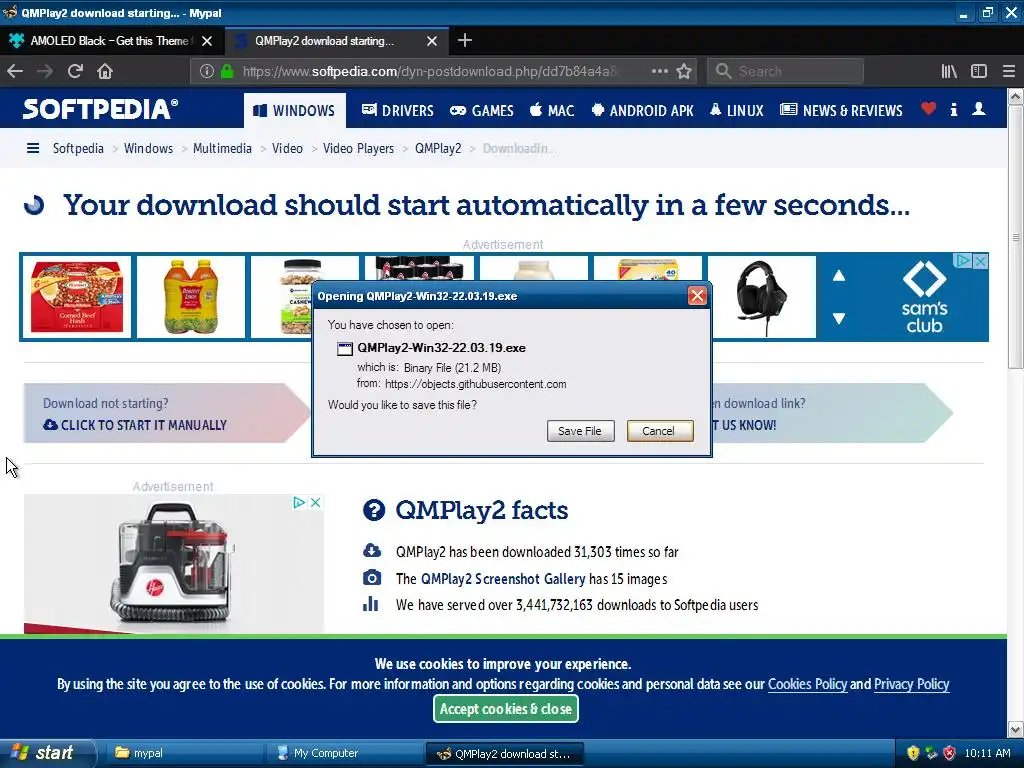Click the Sam's Club logo ad
Screen dimensions: 1024x768
[x=924, y=297]
